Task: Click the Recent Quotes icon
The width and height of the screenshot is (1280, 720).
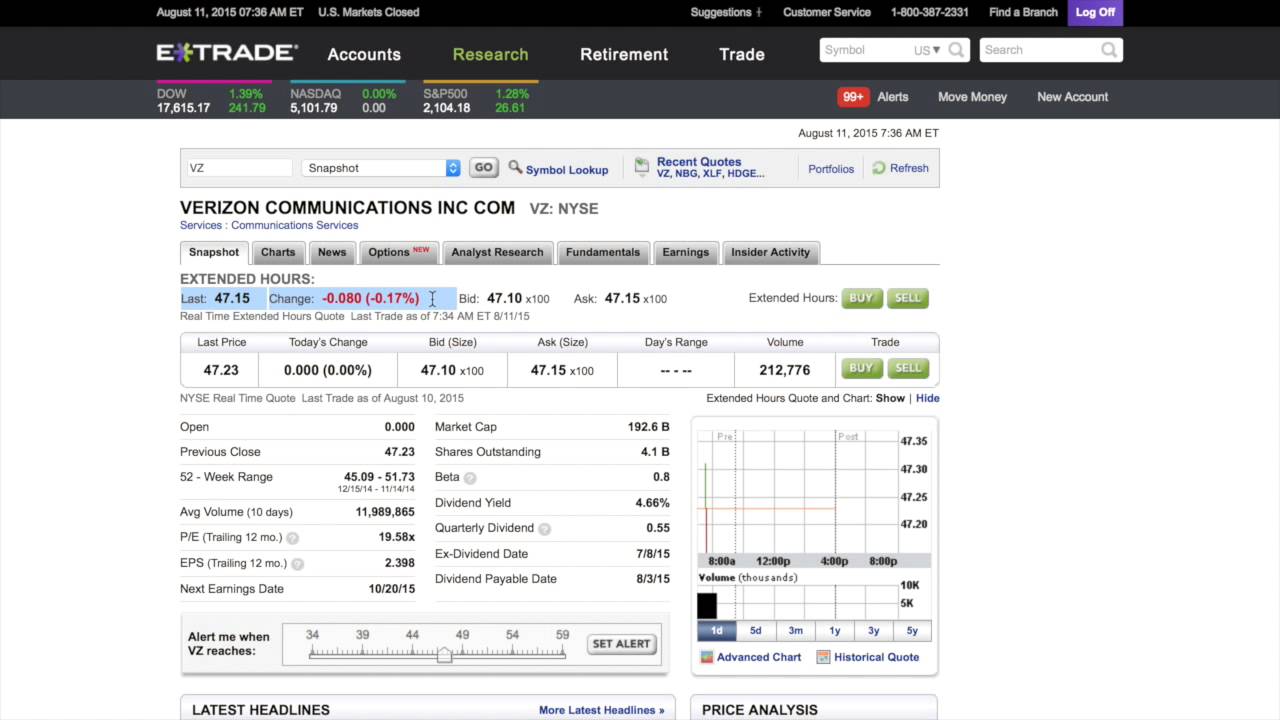Action: [642, 167]
